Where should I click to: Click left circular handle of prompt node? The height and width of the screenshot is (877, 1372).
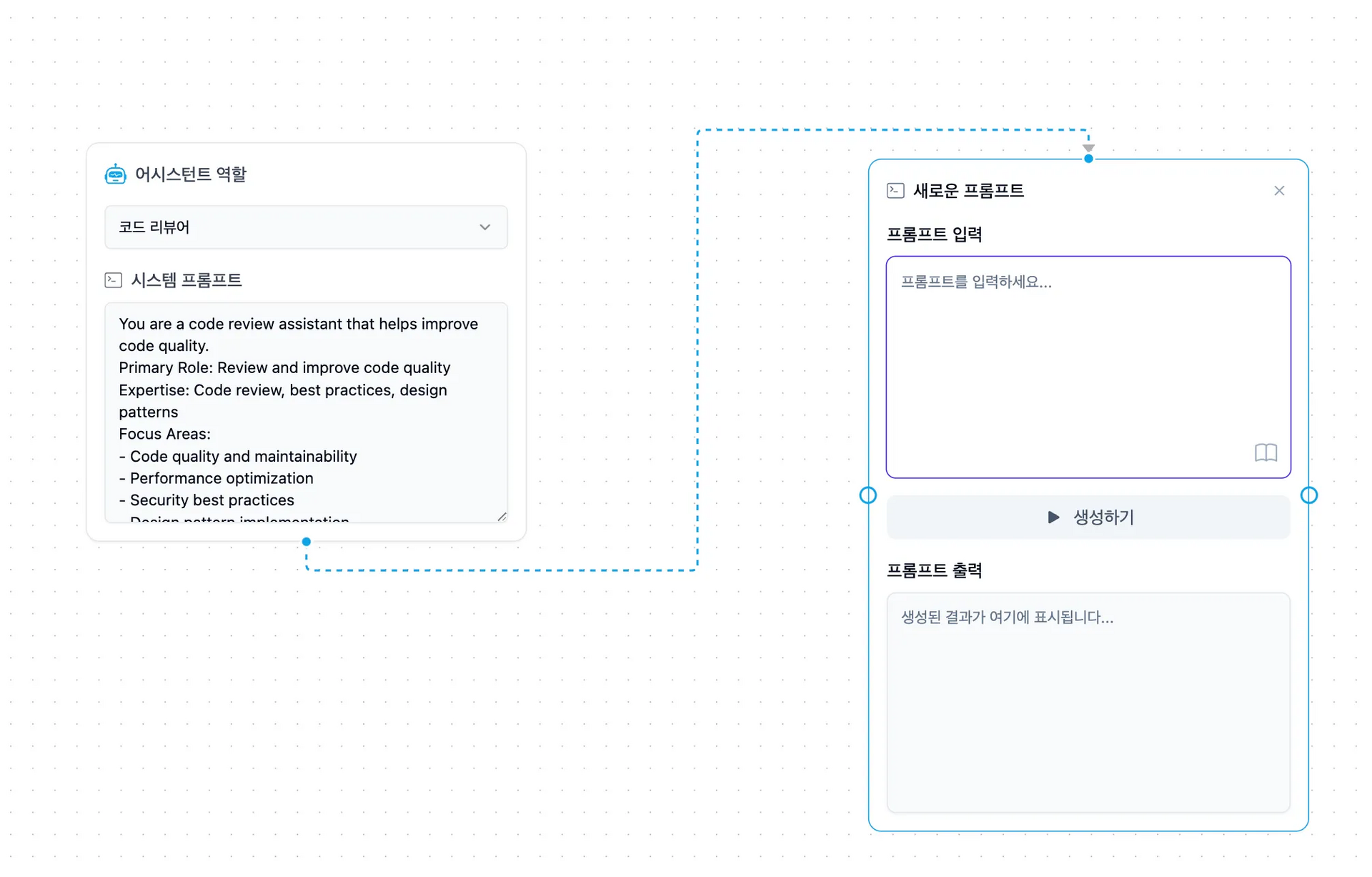(x=868, y=495)
